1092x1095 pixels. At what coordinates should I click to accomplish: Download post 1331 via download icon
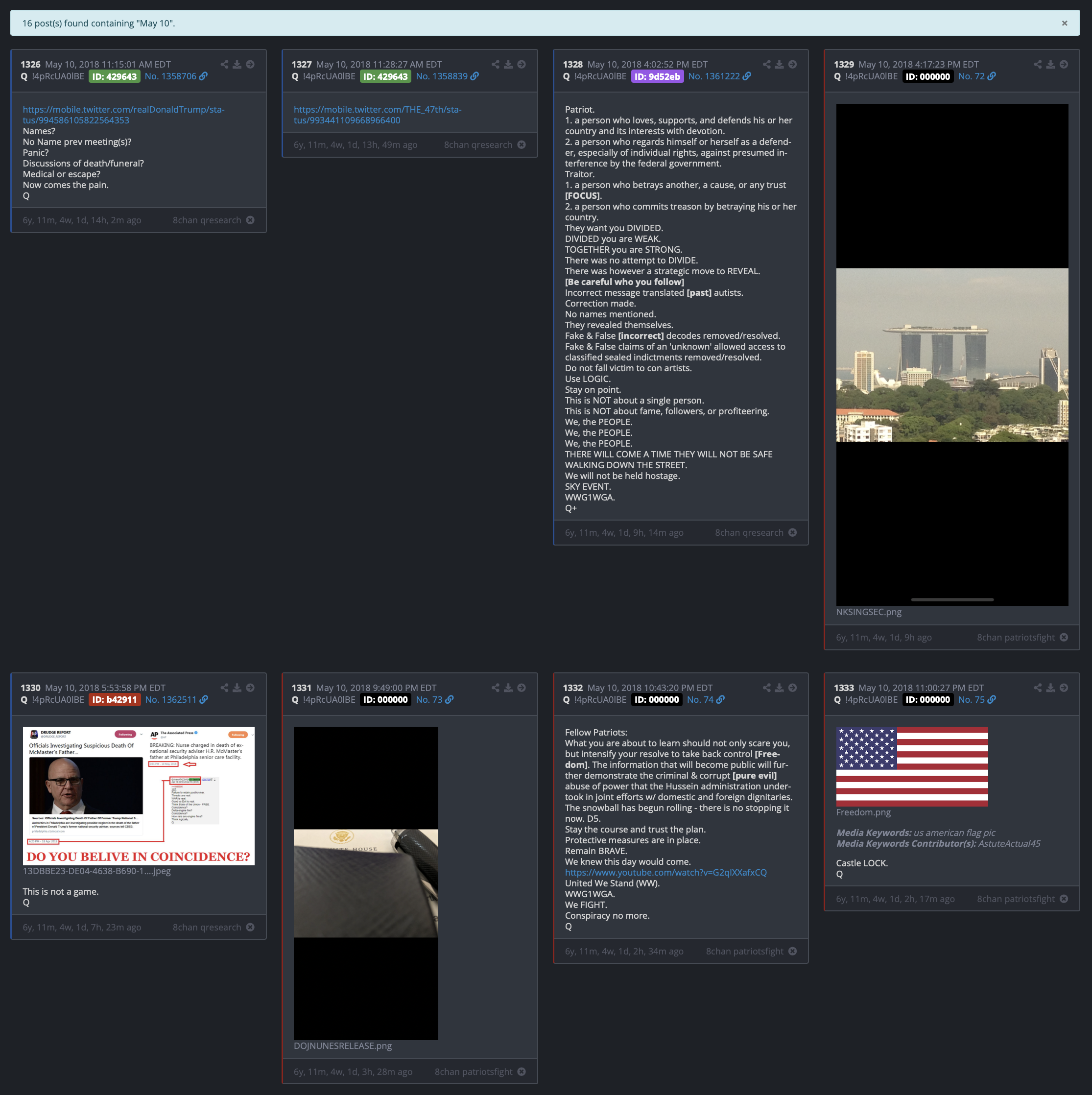(508, 688)
